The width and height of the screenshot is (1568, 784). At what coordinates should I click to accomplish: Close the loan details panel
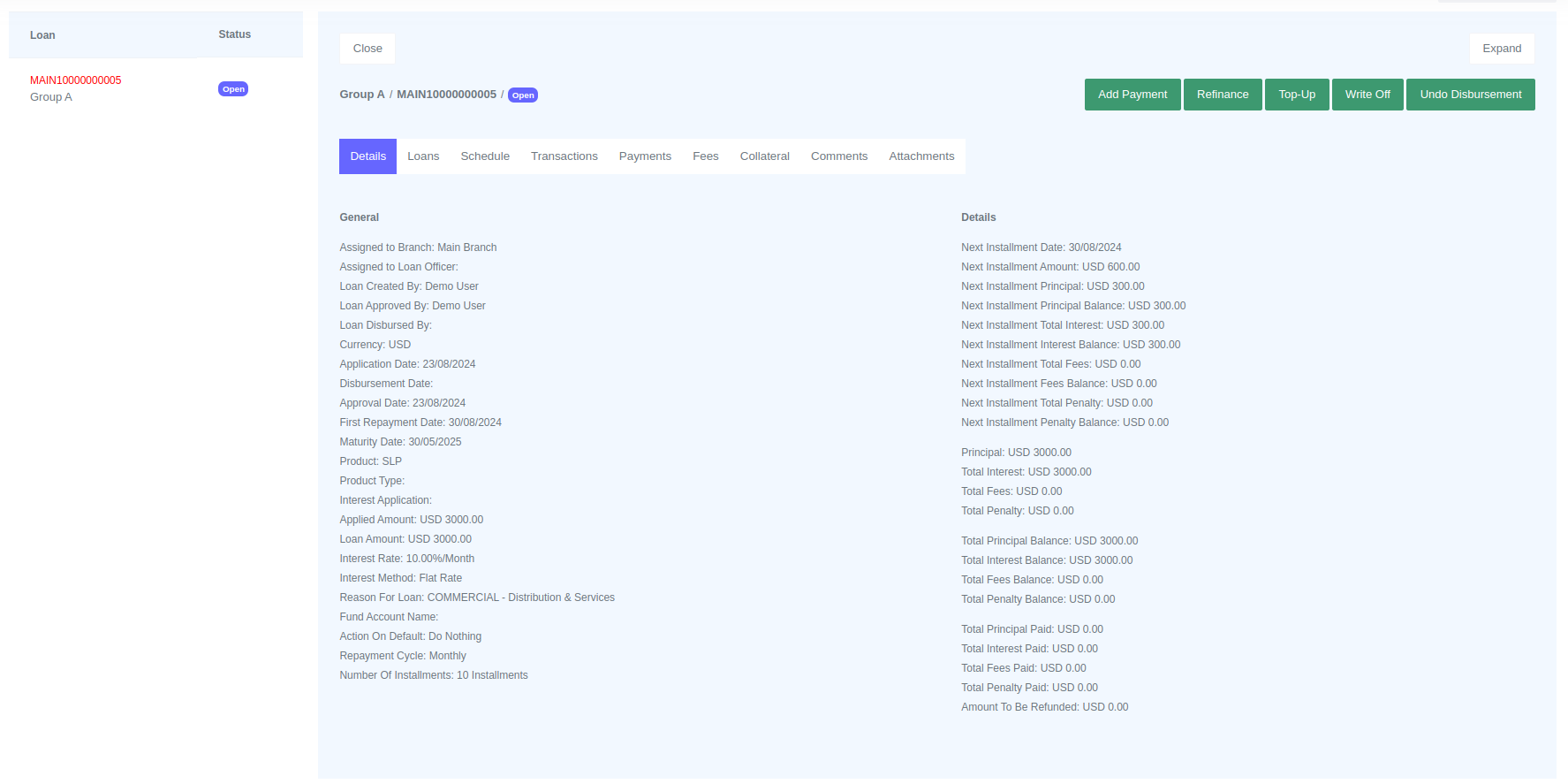click(x=367, y=49)
